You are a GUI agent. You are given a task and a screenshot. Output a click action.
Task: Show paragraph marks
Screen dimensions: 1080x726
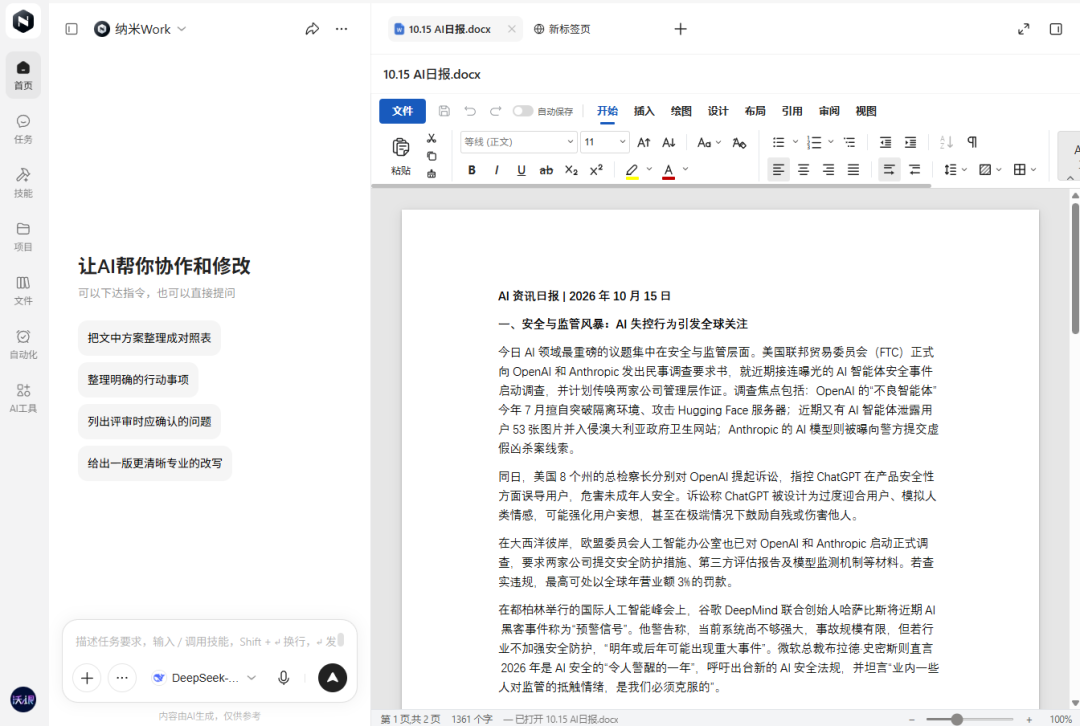tap(972, 142)
